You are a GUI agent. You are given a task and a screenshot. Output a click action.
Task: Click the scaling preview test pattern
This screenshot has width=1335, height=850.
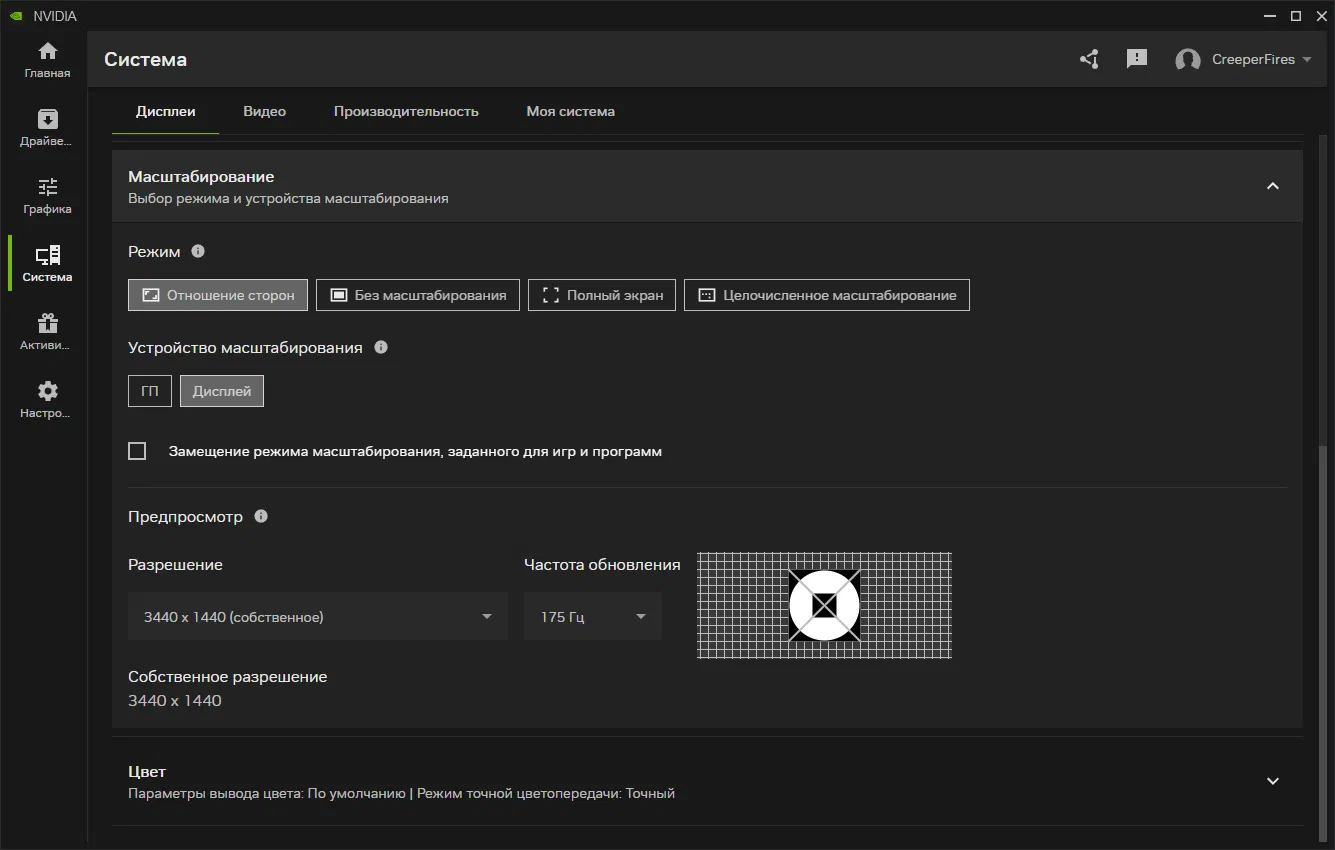(824, 605)
